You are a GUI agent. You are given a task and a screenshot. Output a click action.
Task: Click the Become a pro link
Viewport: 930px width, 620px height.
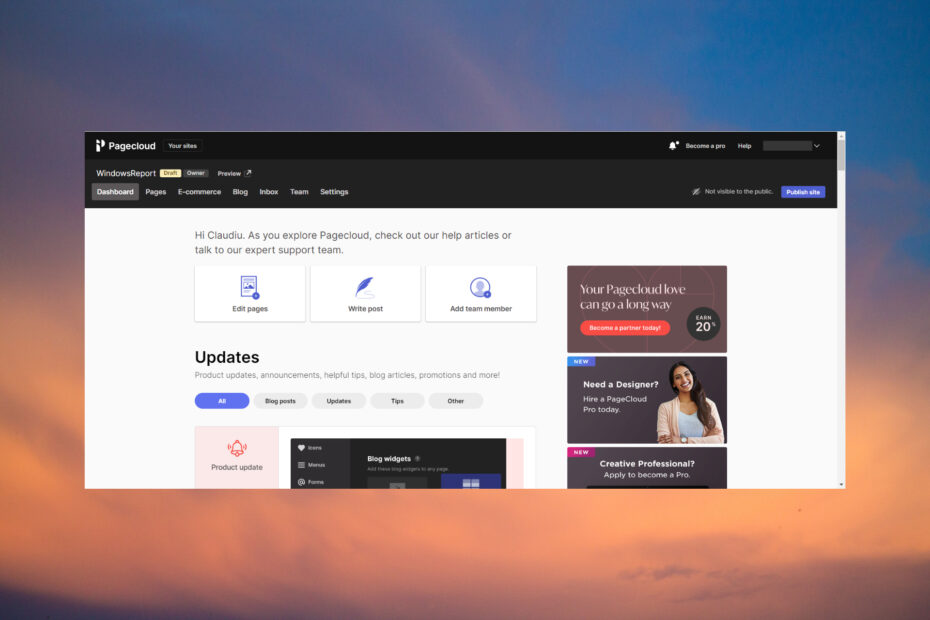(705, 146)
